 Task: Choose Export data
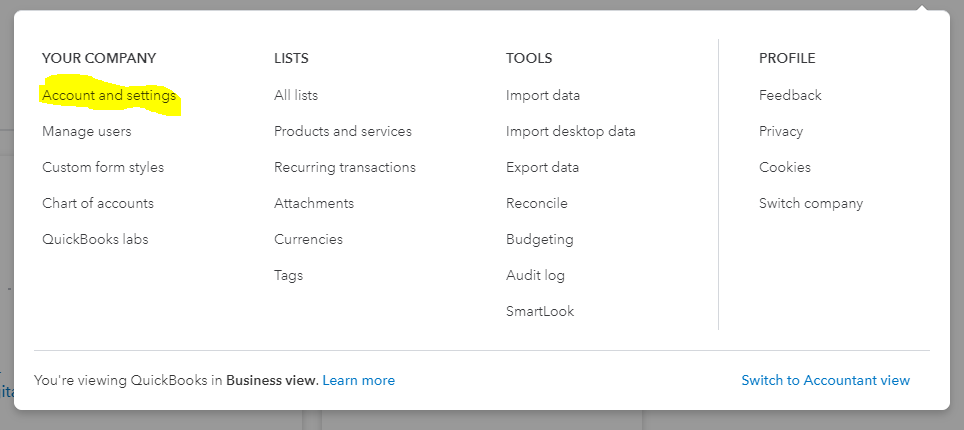543,168
